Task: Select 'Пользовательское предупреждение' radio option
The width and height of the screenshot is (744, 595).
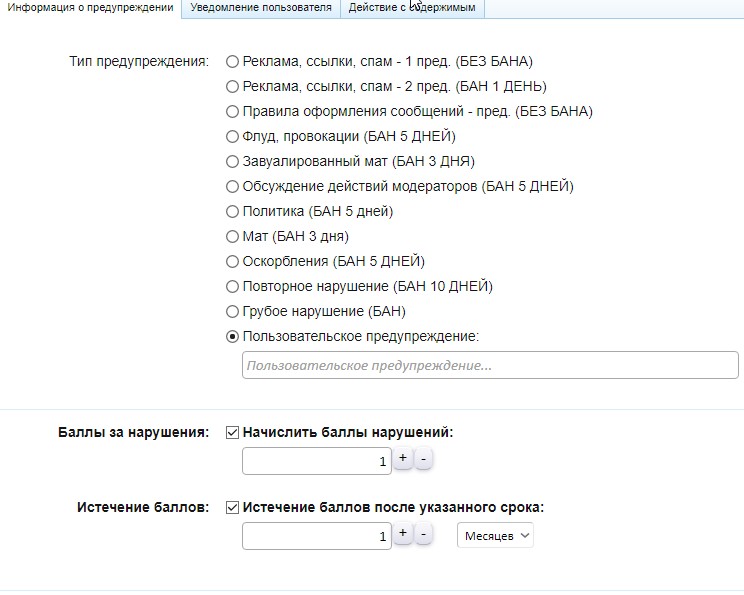Action: [x=233, y=337]
